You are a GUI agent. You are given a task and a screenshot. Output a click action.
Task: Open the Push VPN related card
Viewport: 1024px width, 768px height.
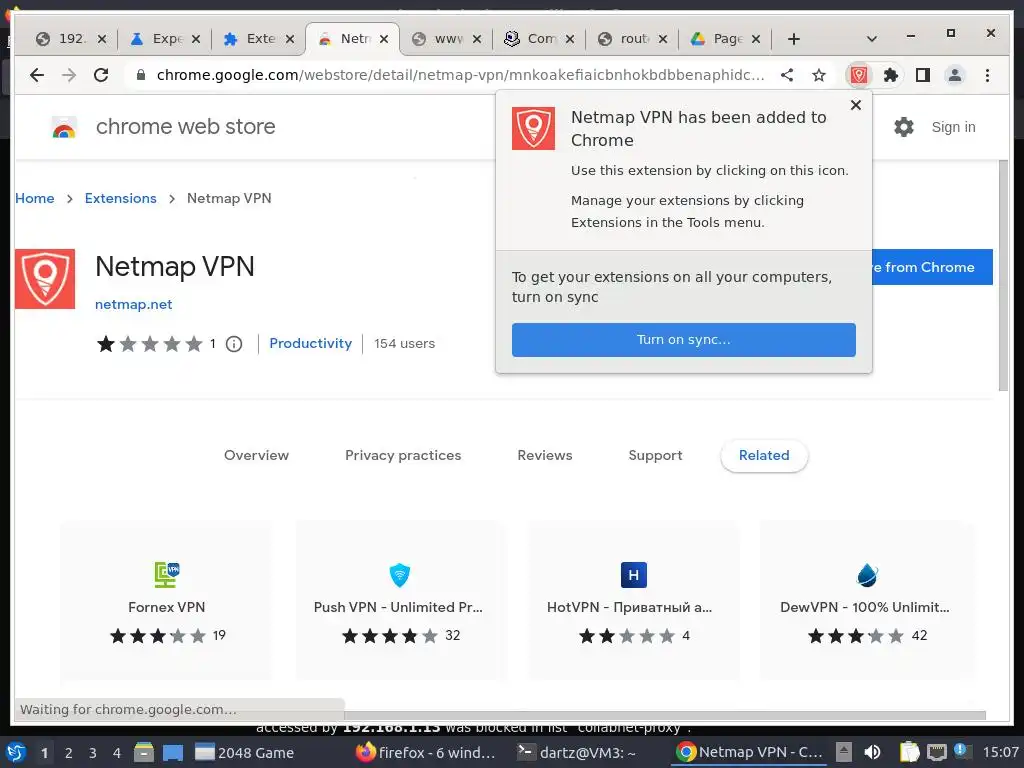pyautogui.click(x=400, y=601)
